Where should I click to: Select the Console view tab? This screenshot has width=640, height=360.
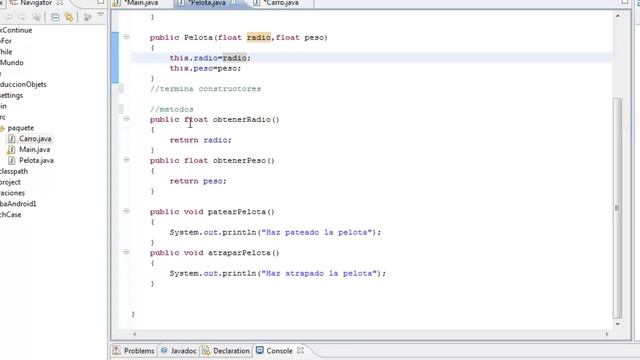tap(279, 351)
